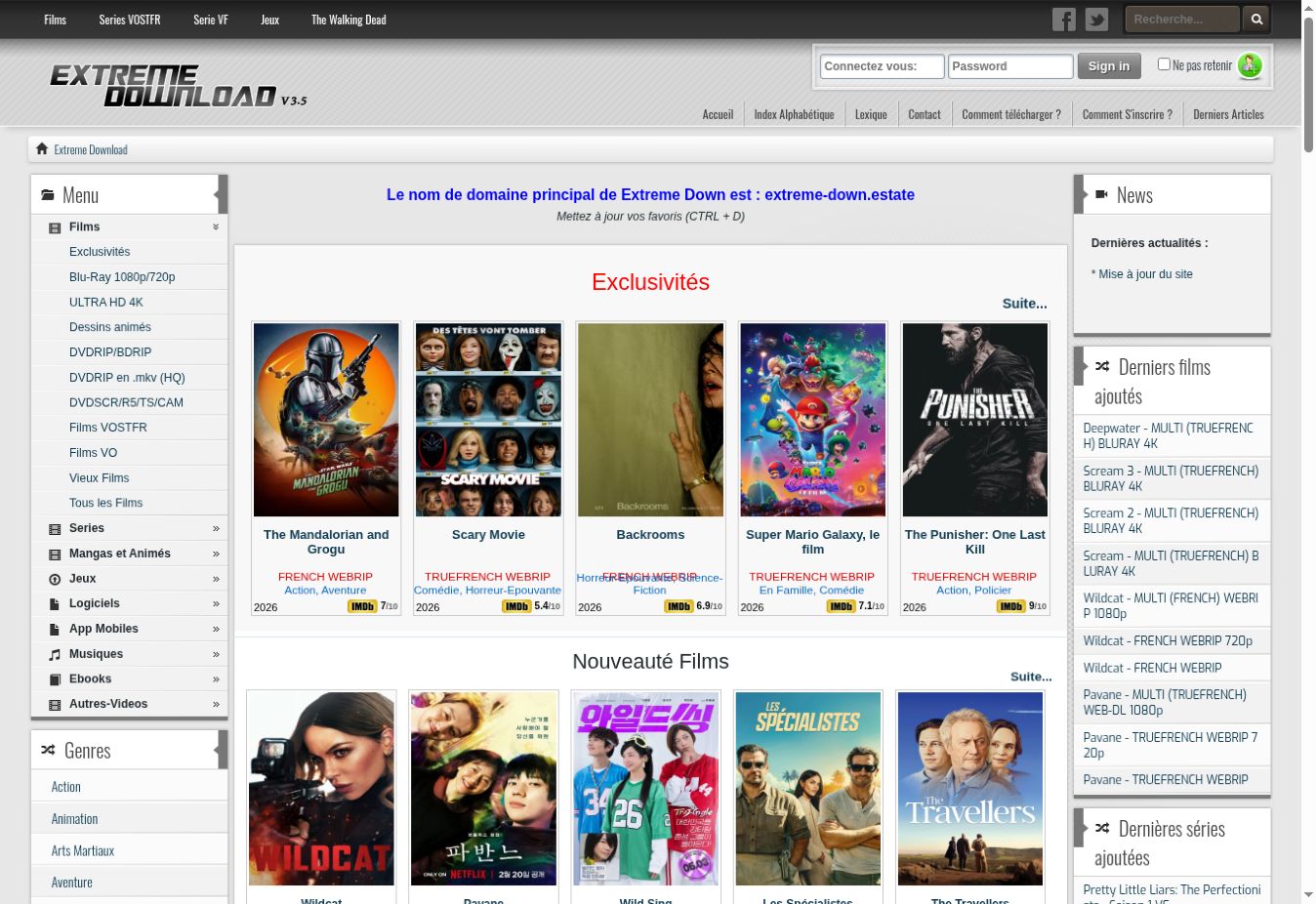Click the page vertical scrollbar thumb
The width and height of the screenshot is (1316, 904).
point(1308,83)
